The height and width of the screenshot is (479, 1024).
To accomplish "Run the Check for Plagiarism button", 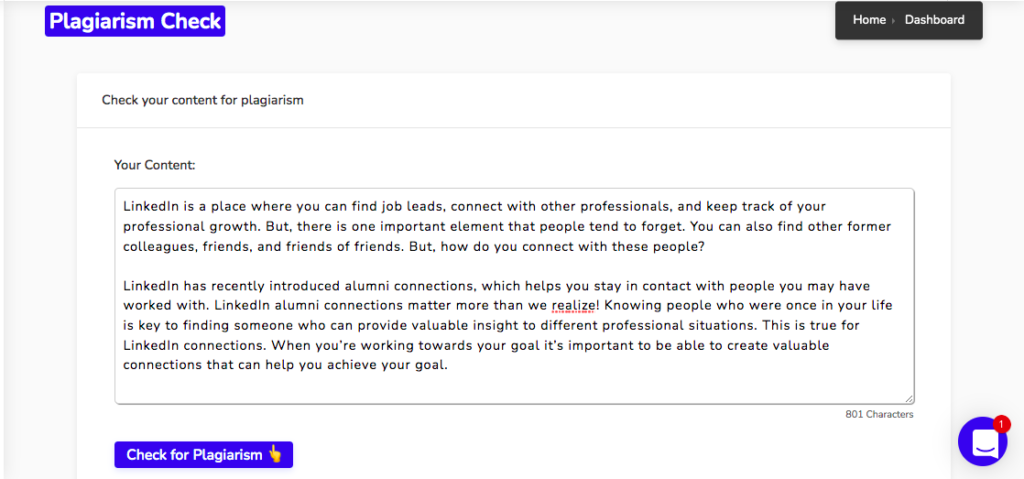I will [x=204, y=455].
